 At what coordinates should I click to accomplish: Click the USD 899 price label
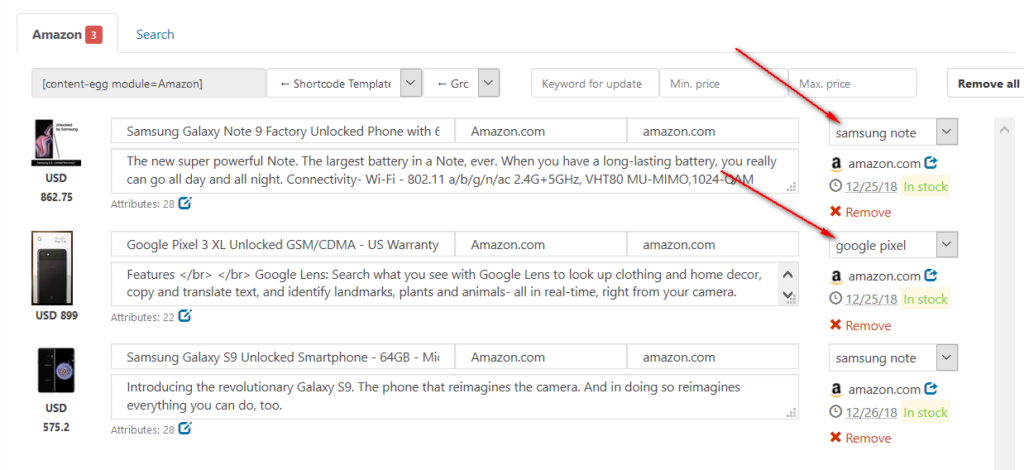pos(56,316)
